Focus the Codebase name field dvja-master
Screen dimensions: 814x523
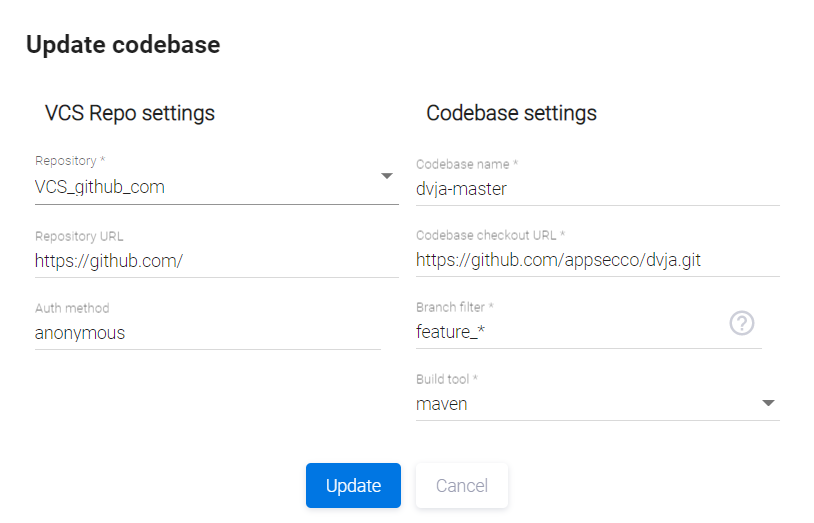[596, 188]
